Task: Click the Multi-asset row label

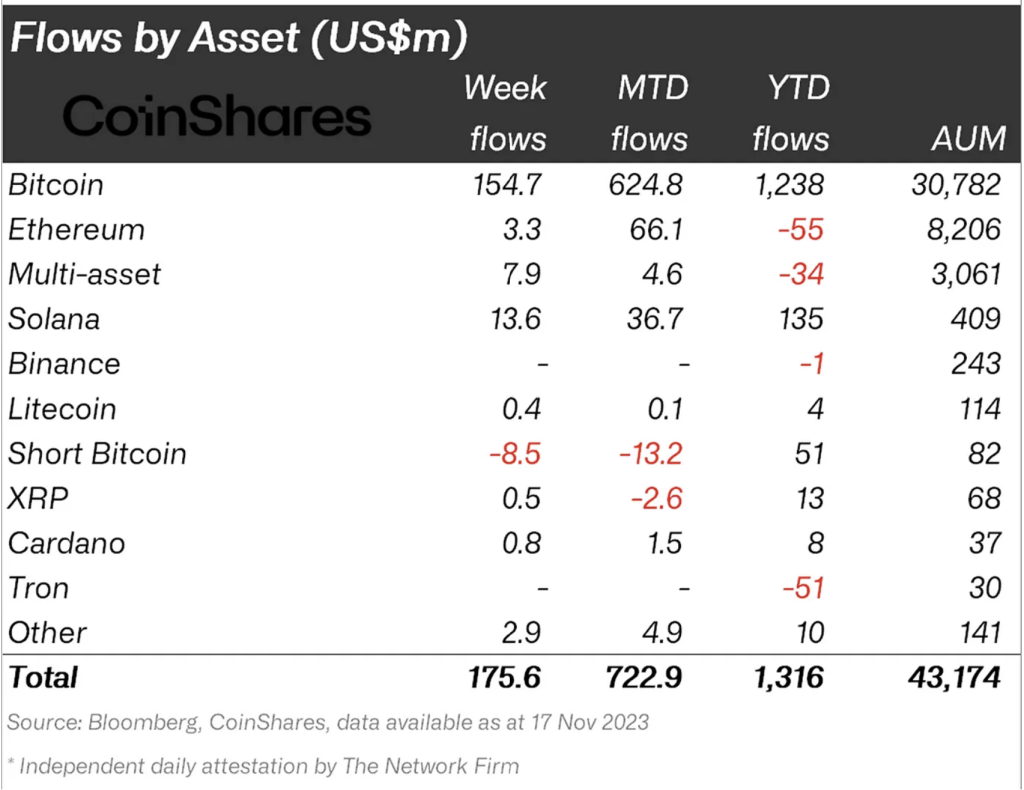Action: point(85,274)
